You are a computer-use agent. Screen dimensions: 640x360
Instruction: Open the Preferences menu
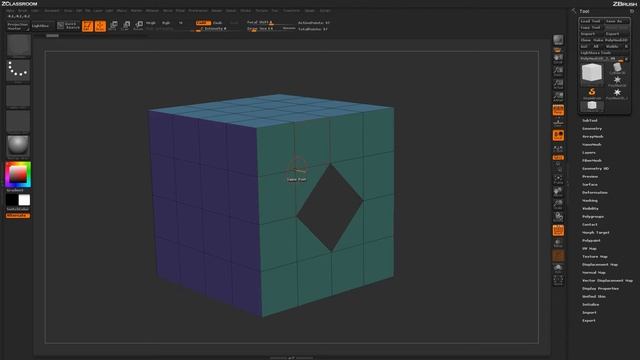pos(198,11)
